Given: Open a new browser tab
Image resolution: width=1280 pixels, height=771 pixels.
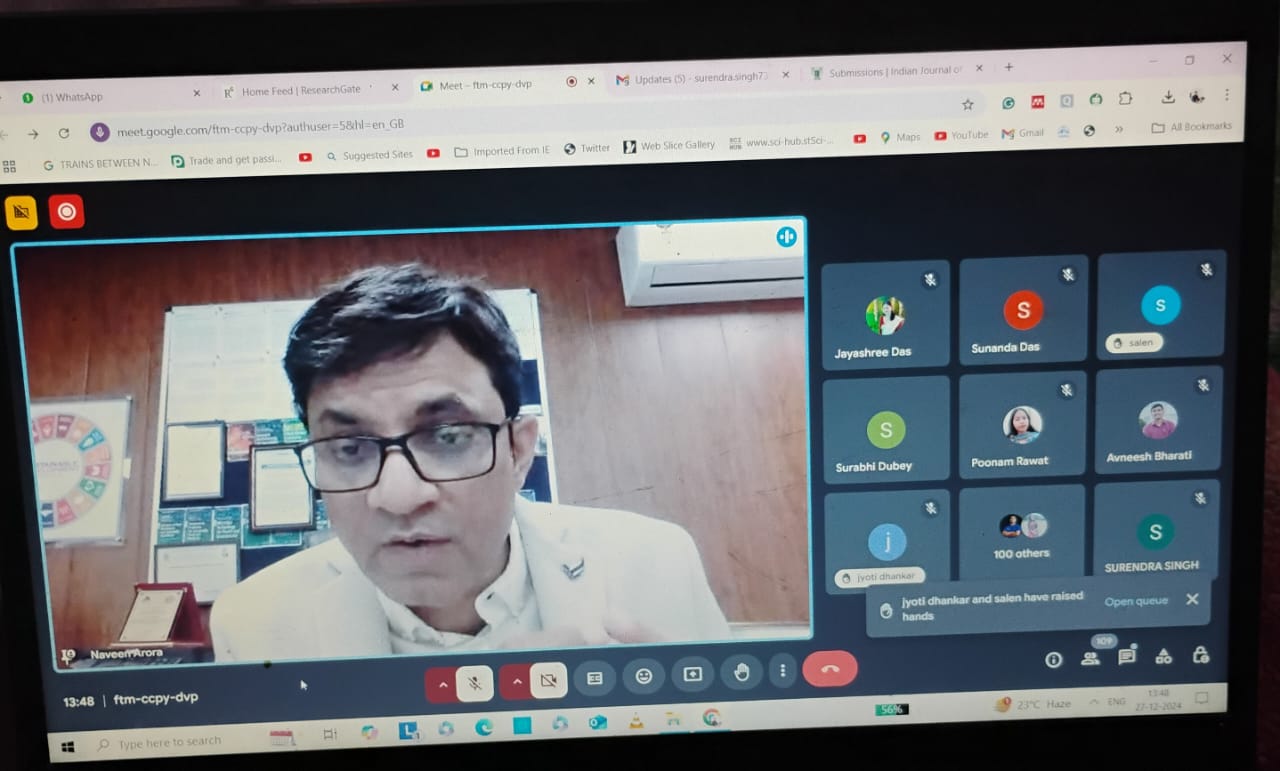Looking at the screenshot, I should point(1008,67).
